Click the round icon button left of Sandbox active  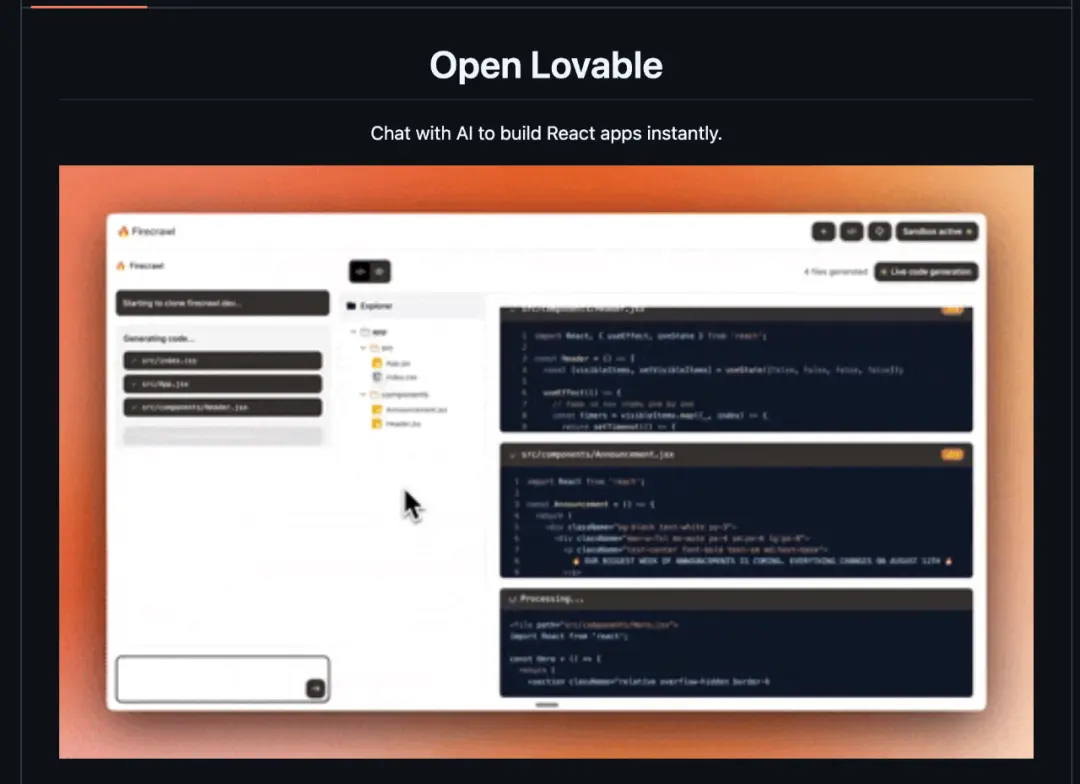[880, 231]
